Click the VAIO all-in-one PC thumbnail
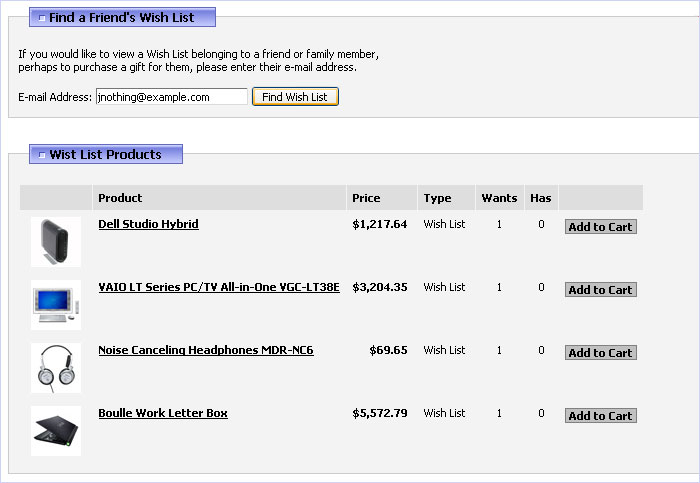This screenshot has height=483, width=700. click(x=56, y=305)
